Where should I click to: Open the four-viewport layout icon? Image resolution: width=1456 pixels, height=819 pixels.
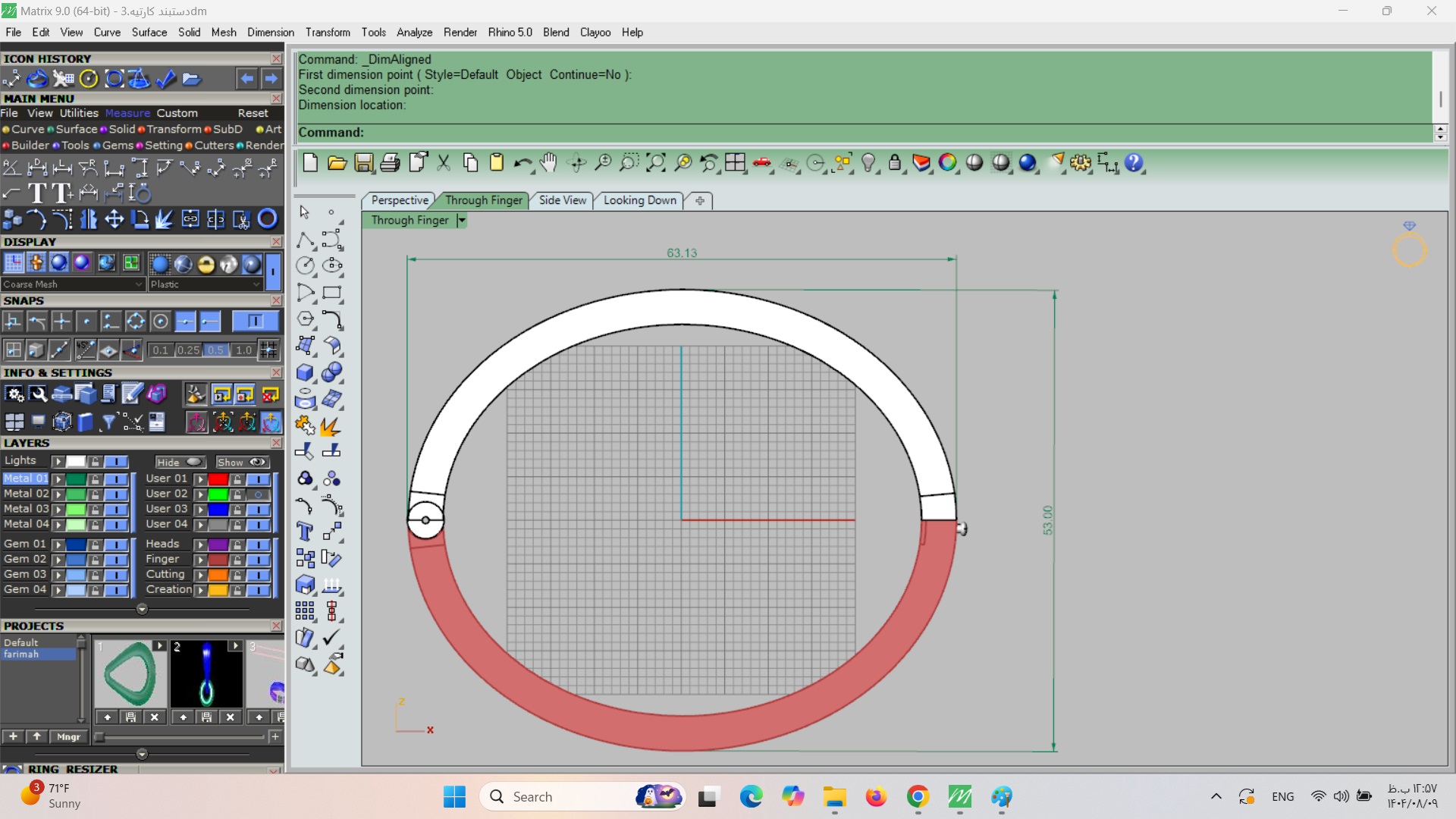(x=735, y=163)
